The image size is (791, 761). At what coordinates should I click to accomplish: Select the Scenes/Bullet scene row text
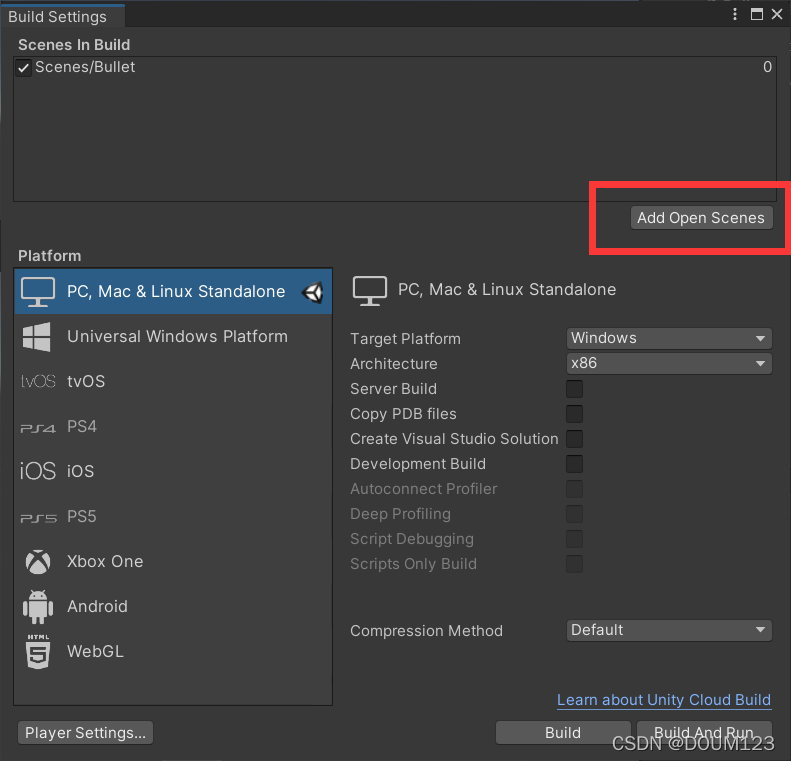(85, 67)
